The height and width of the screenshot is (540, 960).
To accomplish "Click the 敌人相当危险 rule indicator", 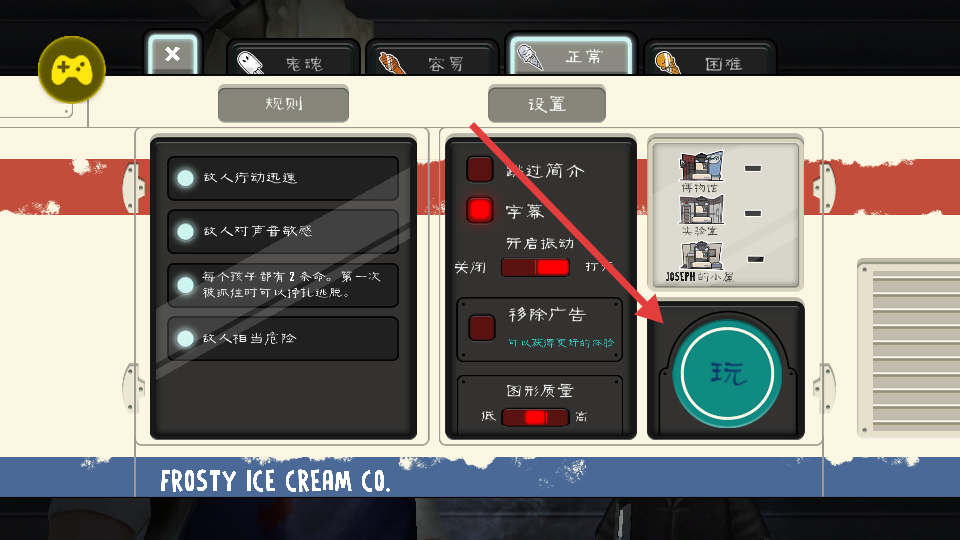I will [185, 338].
